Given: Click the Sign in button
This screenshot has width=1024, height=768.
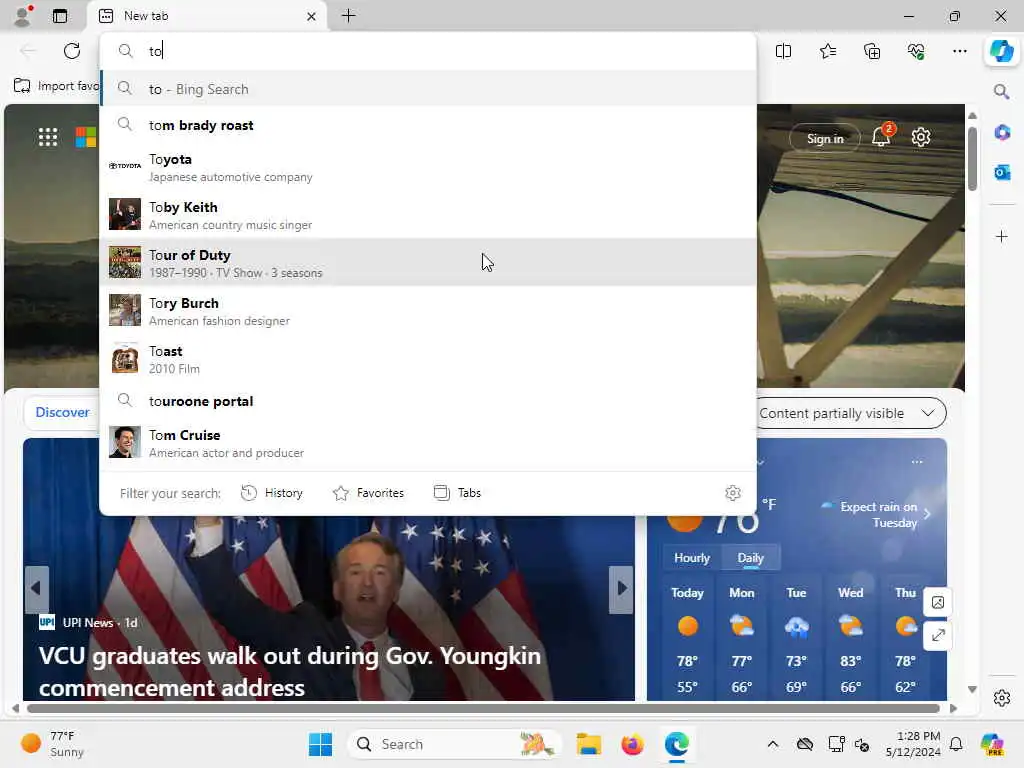Looking at the screenshot, I should point(825,138).
